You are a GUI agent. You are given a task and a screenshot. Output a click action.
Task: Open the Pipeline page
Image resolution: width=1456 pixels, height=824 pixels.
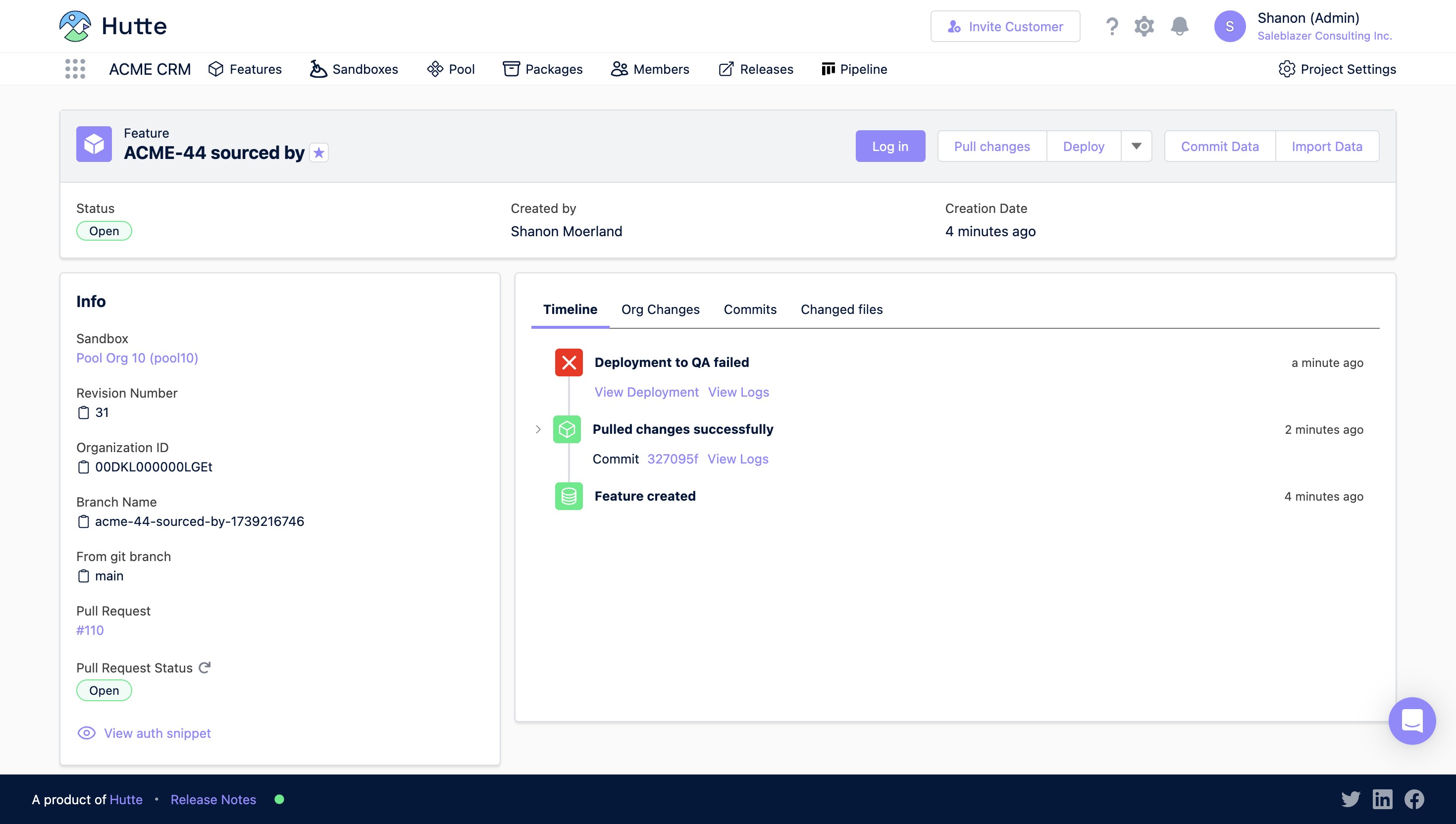pyautogui.click(x=854, y=69)
